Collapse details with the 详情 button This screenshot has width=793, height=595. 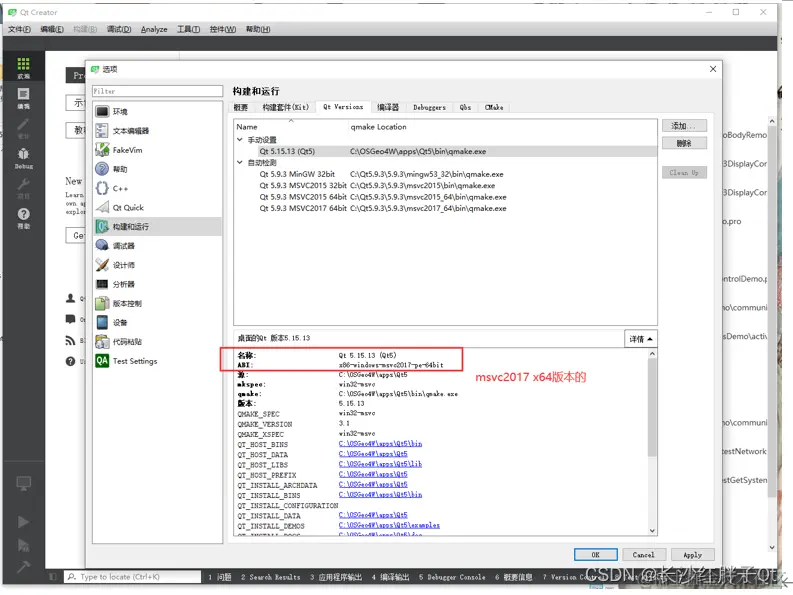[640, 339]
